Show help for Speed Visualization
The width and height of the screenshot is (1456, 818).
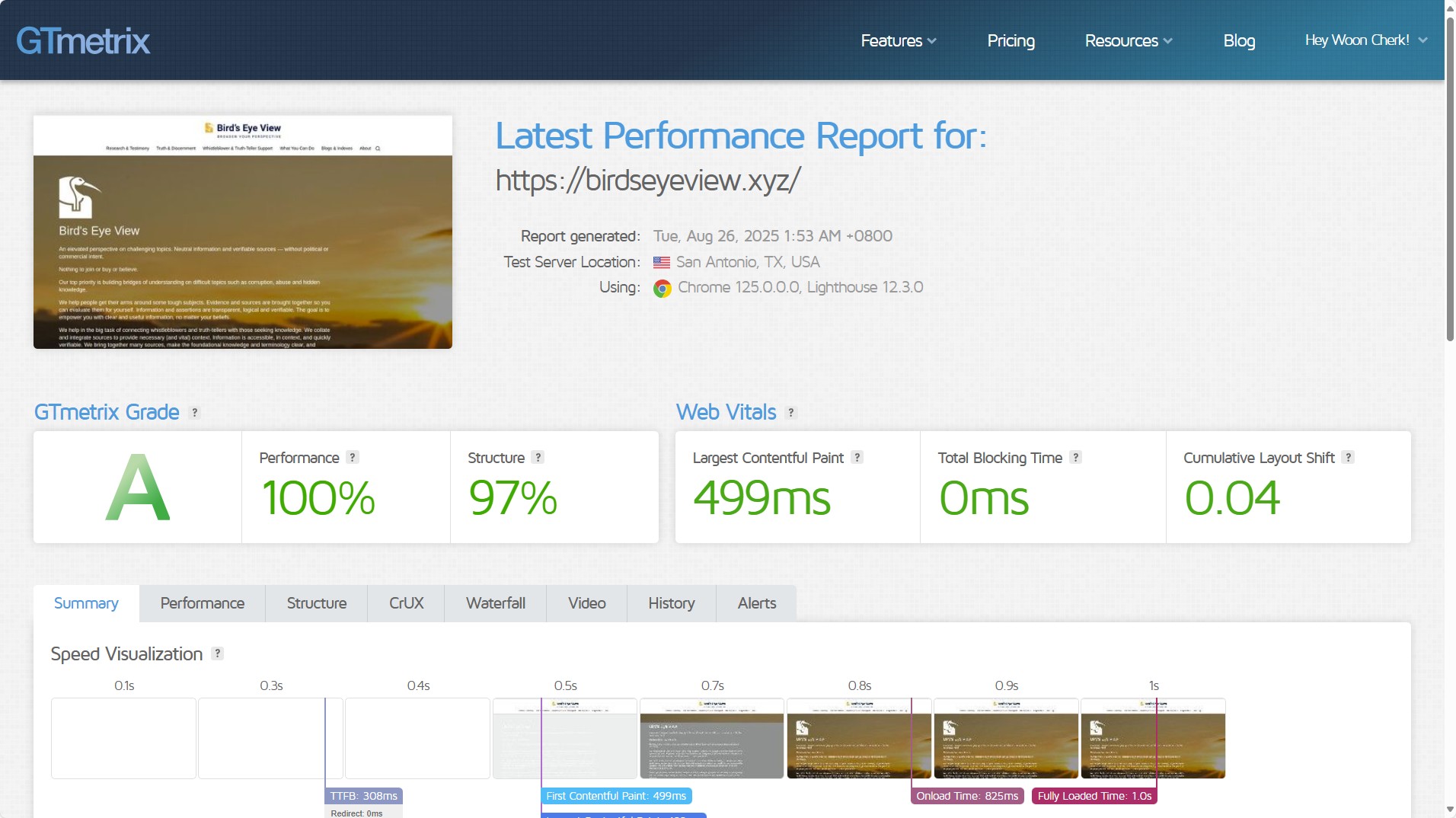point(217,653)
